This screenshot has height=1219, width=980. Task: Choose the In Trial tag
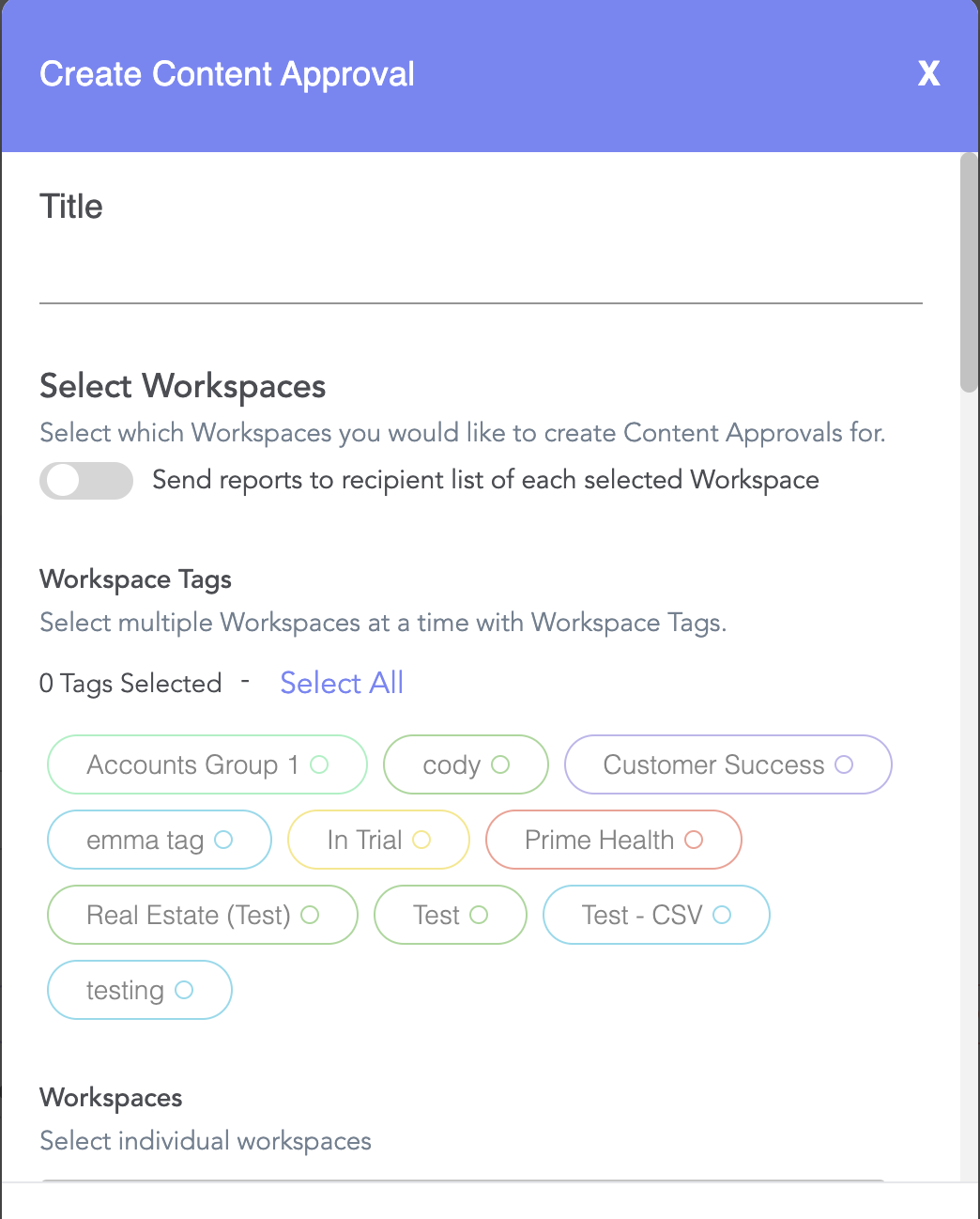click(378, 840)
